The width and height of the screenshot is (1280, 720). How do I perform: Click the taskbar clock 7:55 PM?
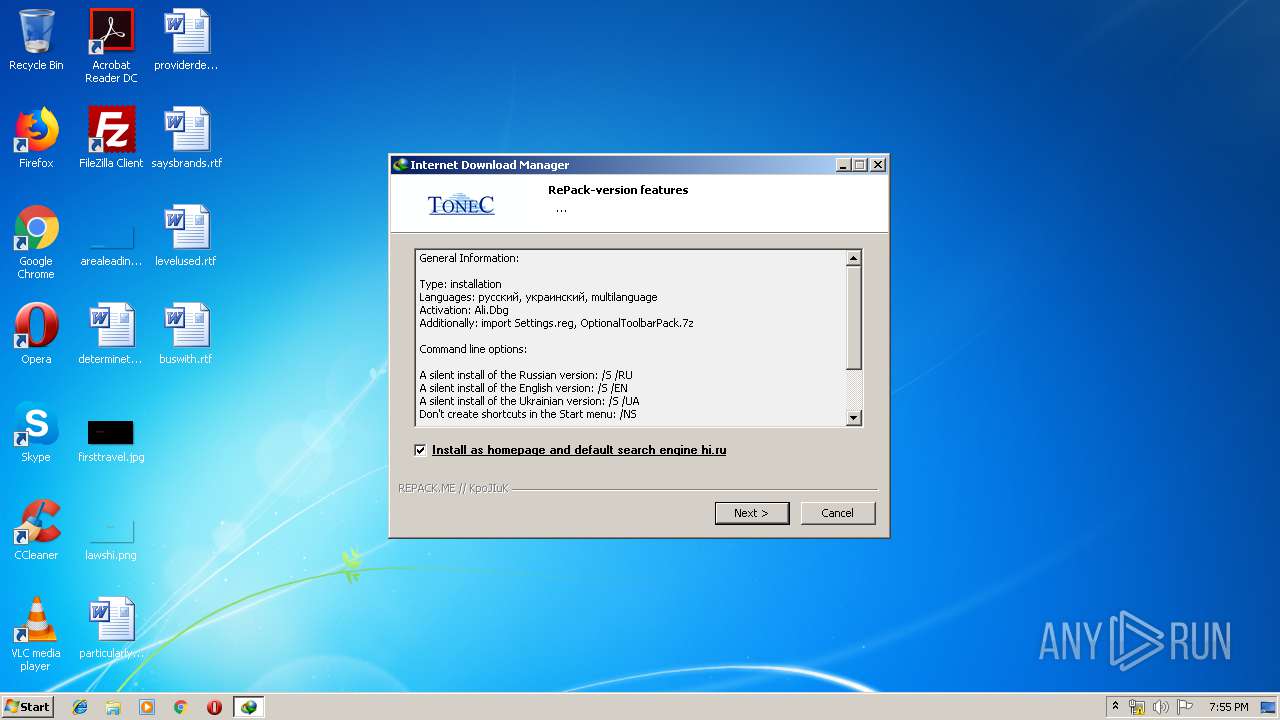click(x=1228, y=707)
